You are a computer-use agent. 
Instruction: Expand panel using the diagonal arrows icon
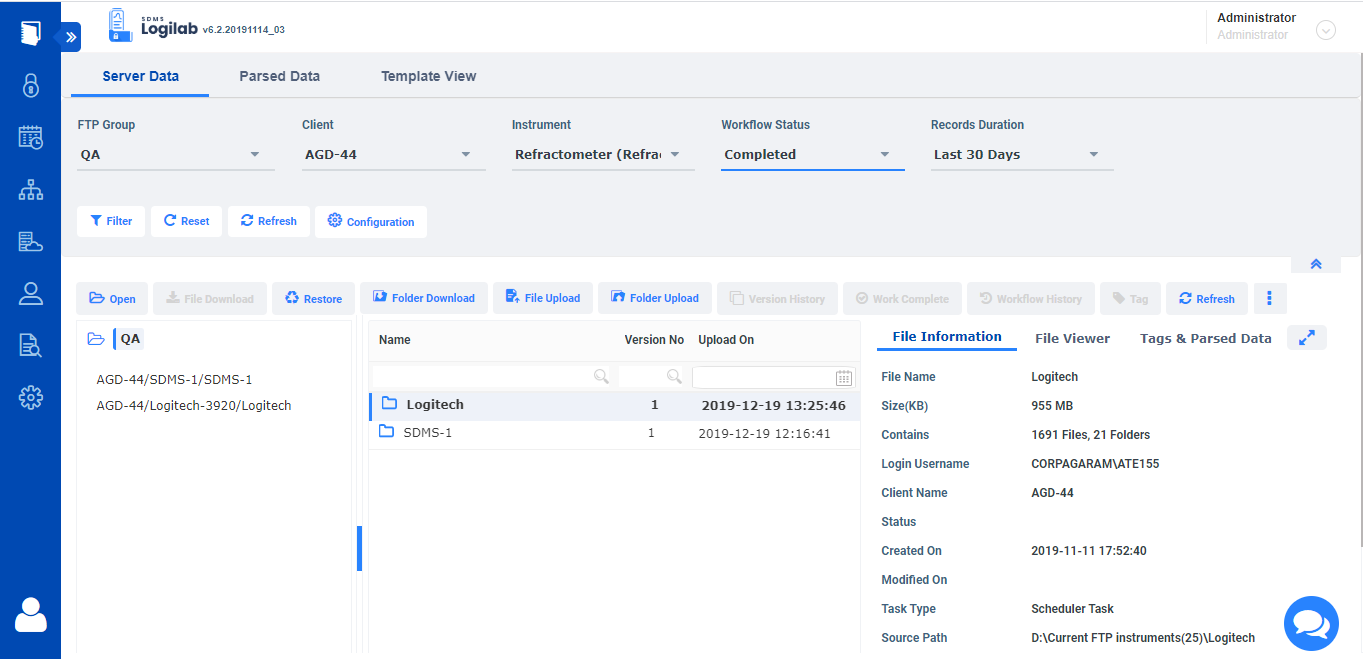pos(1307,338)
